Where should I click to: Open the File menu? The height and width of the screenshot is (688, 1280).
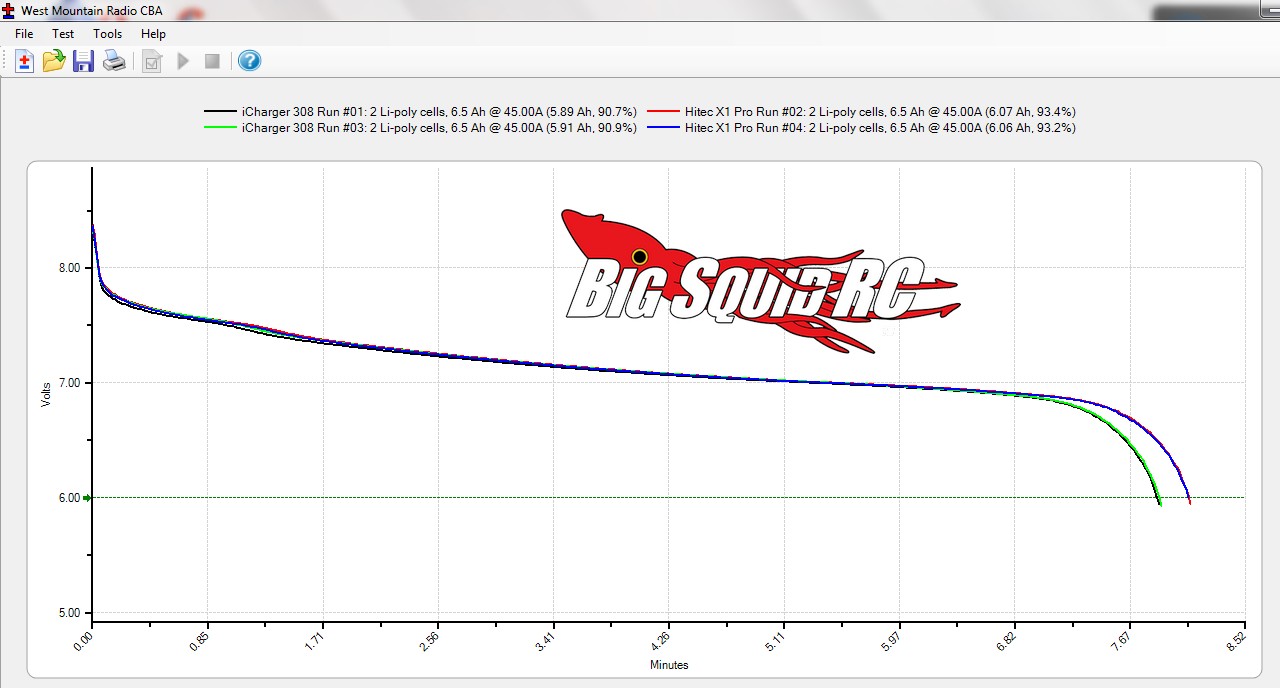click(x=24, y=34)
